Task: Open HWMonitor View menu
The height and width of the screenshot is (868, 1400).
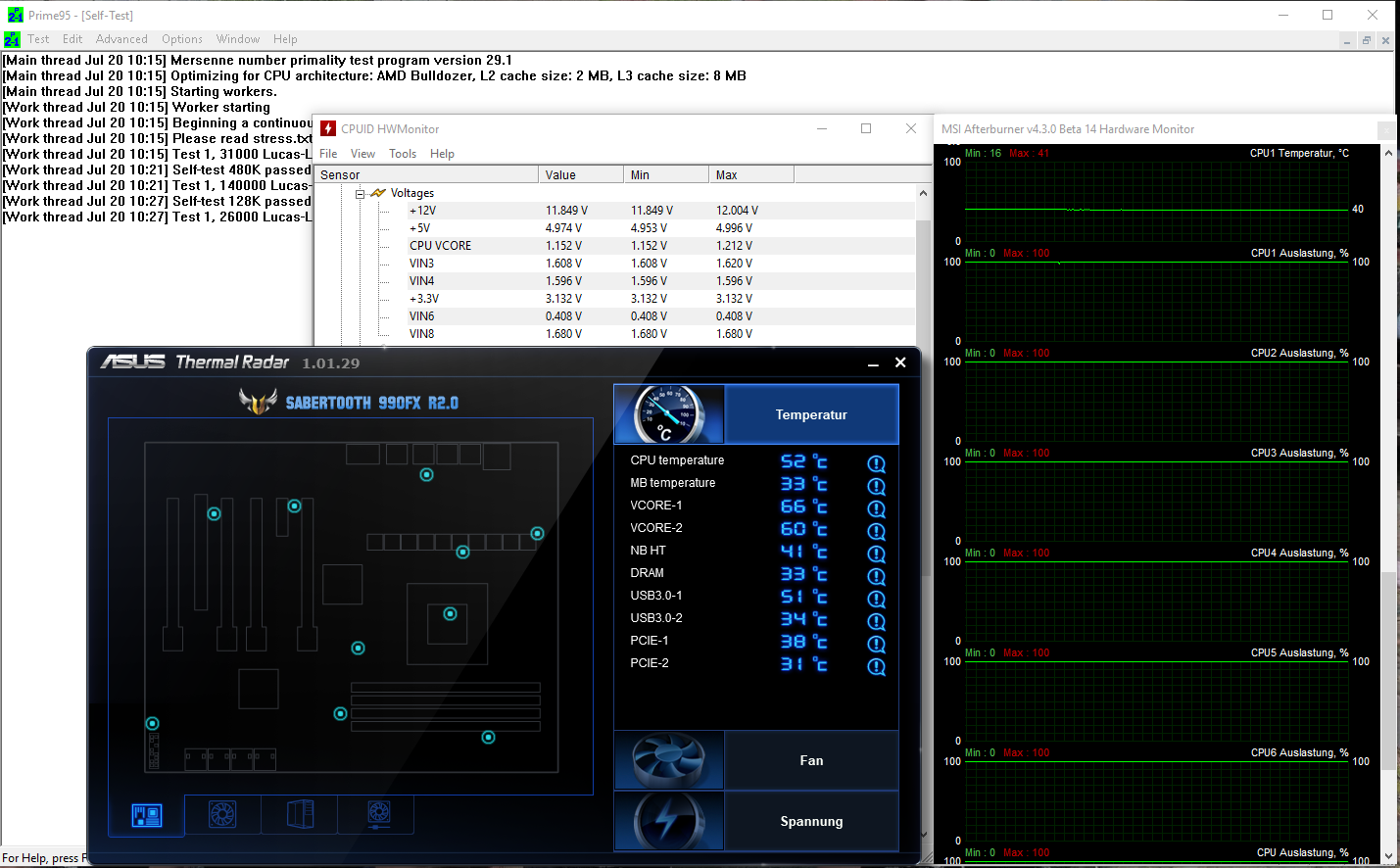Action: tap(362, 154)
